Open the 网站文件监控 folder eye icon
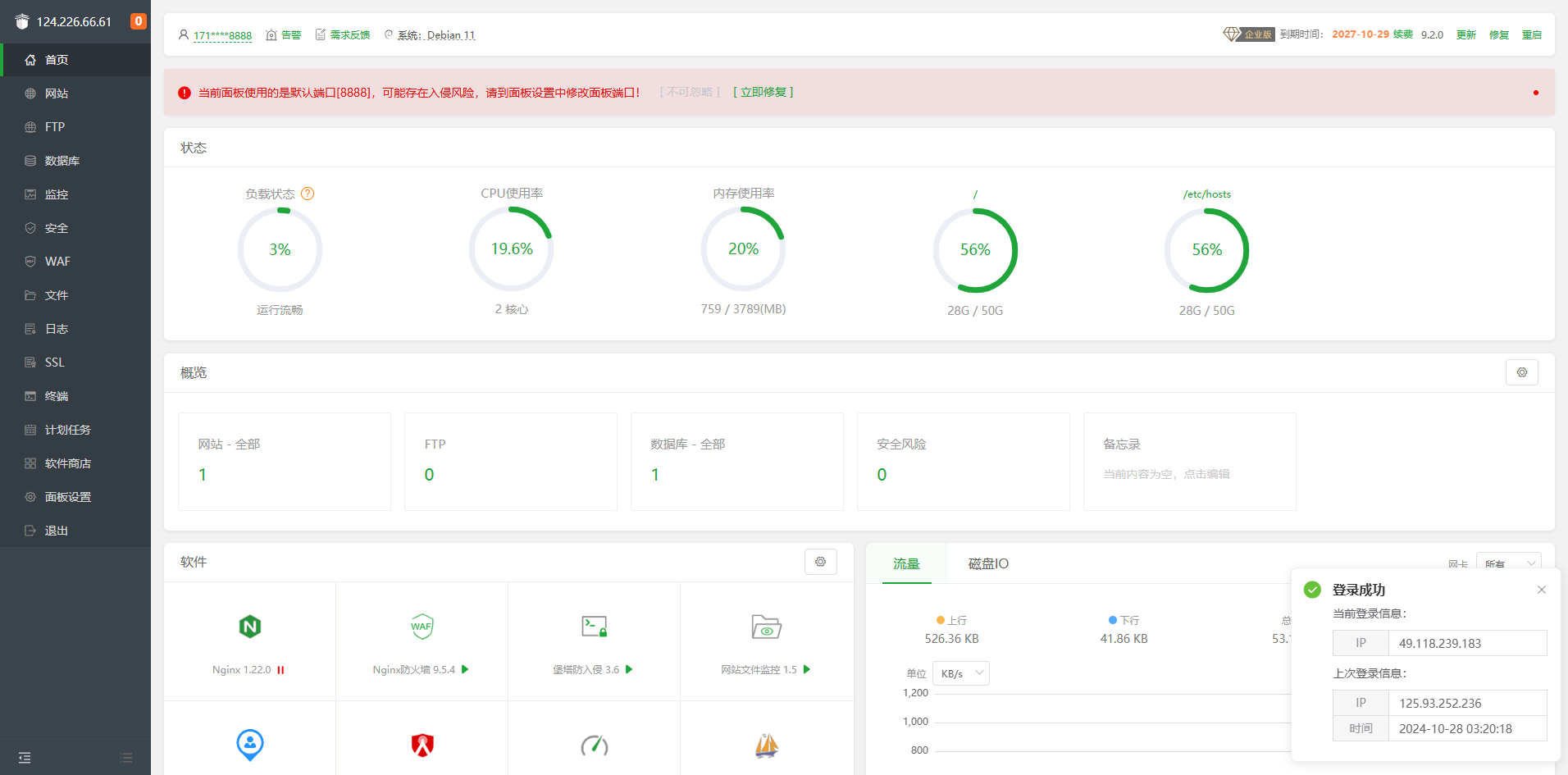This screenshot has width=1568, height=775. [x=766, y=627]
